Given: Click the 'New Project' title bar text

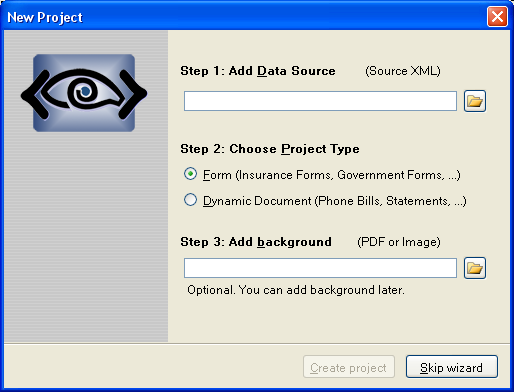Looking at the screenshot, I should pos(45,17).
